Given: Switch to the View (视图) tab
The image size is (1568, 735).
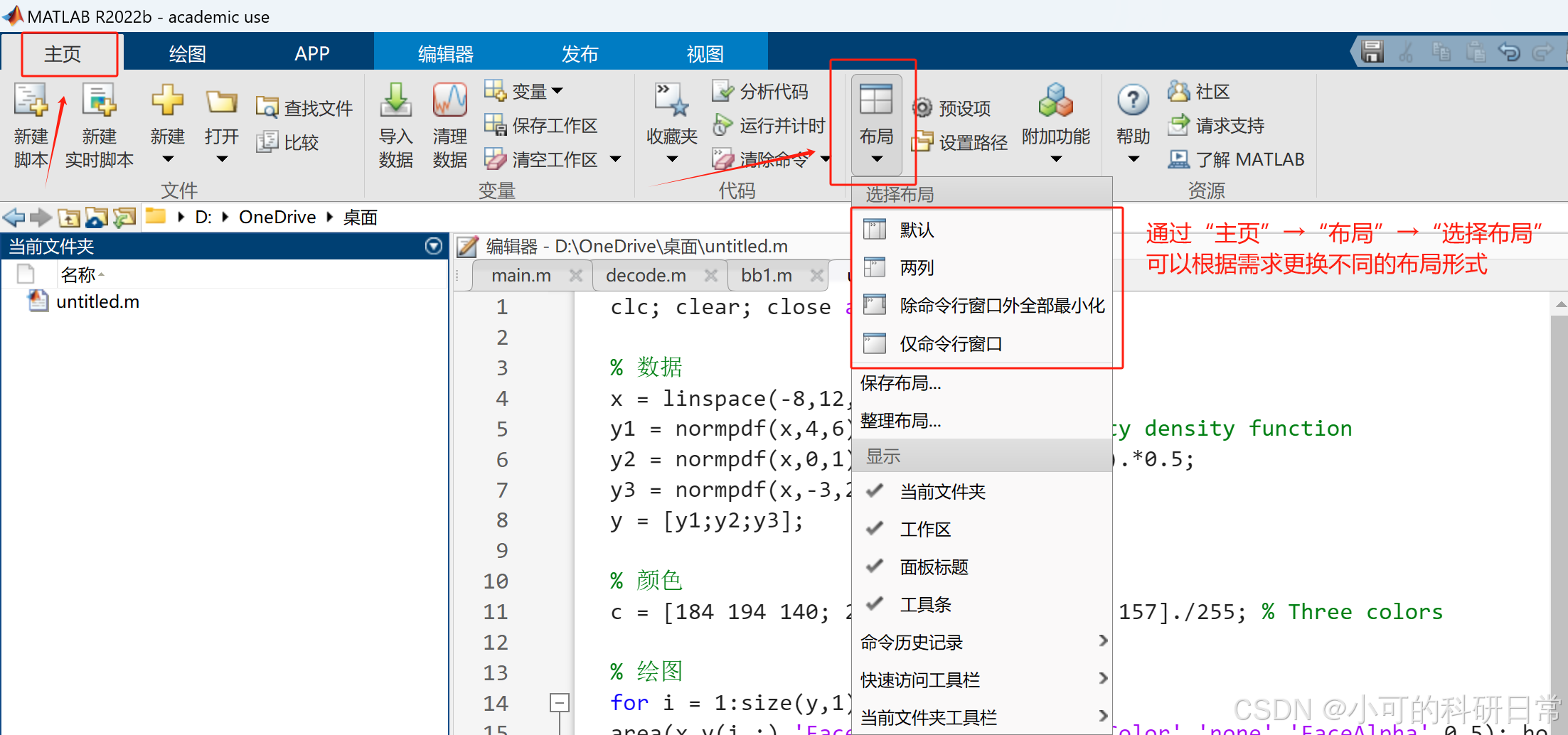Looking at the screenshot, I should click(705, 54).
